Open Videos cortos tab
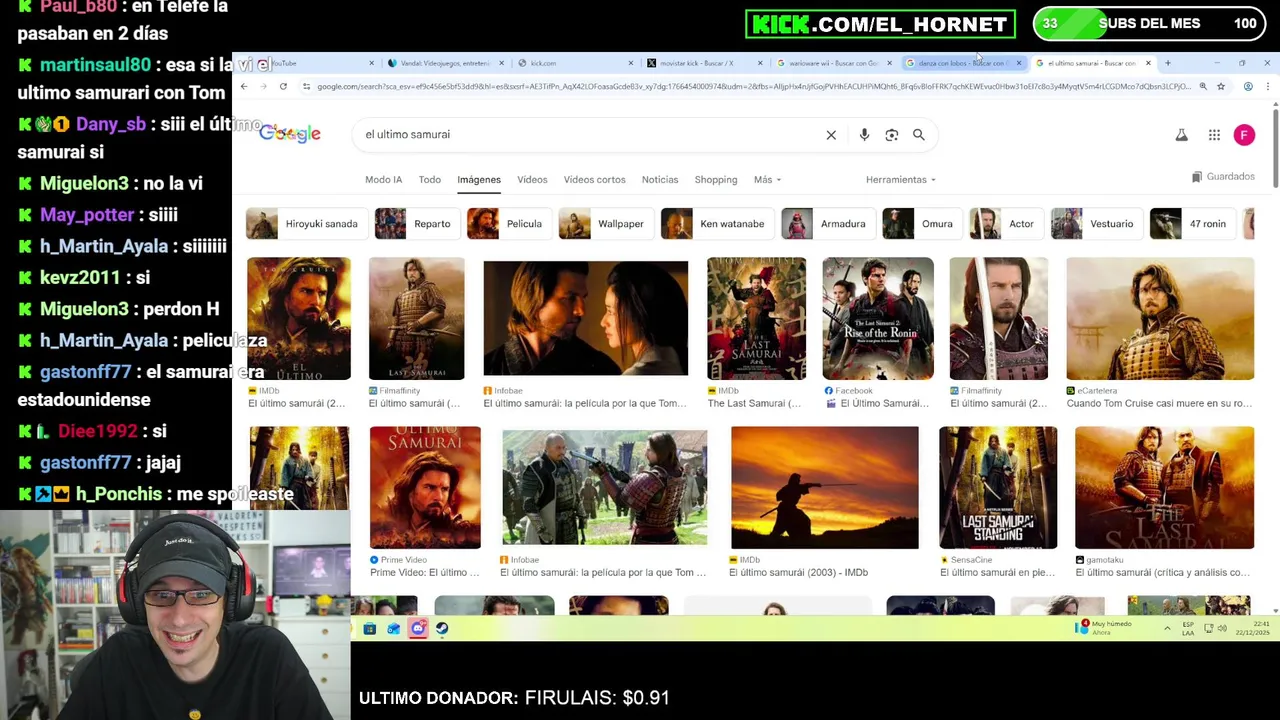The width and height of the screenshot is (1280, 720). (595, 180)
